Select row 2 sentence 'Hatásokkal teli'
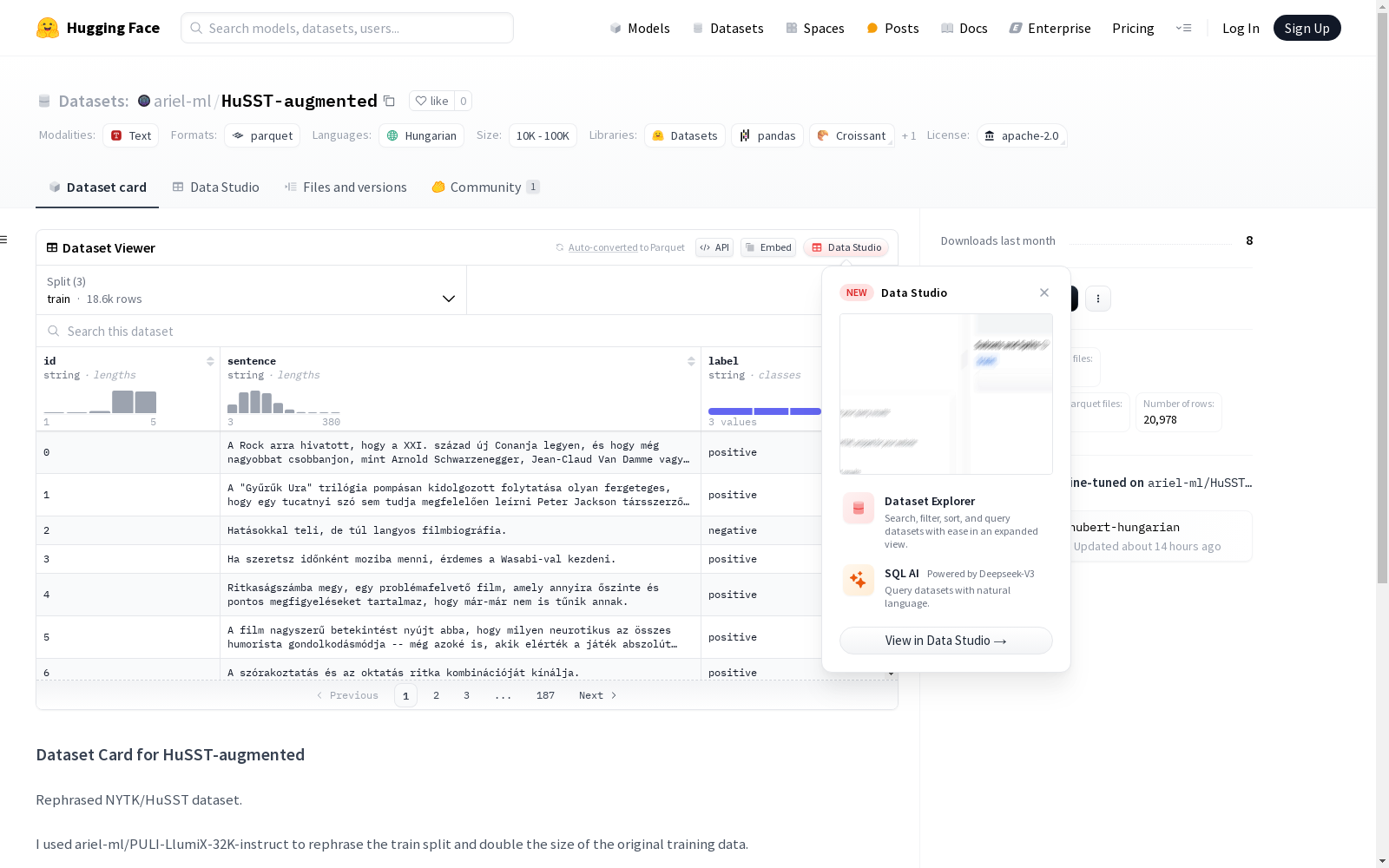 pyautogui.click(x=366, y=530)
